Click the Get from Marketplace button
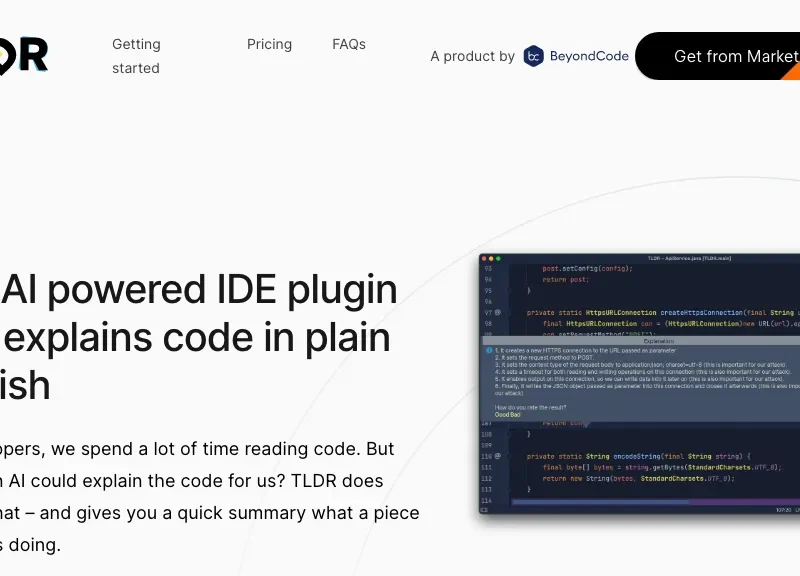This screenshot has height=576, width=800. point(717,56)
